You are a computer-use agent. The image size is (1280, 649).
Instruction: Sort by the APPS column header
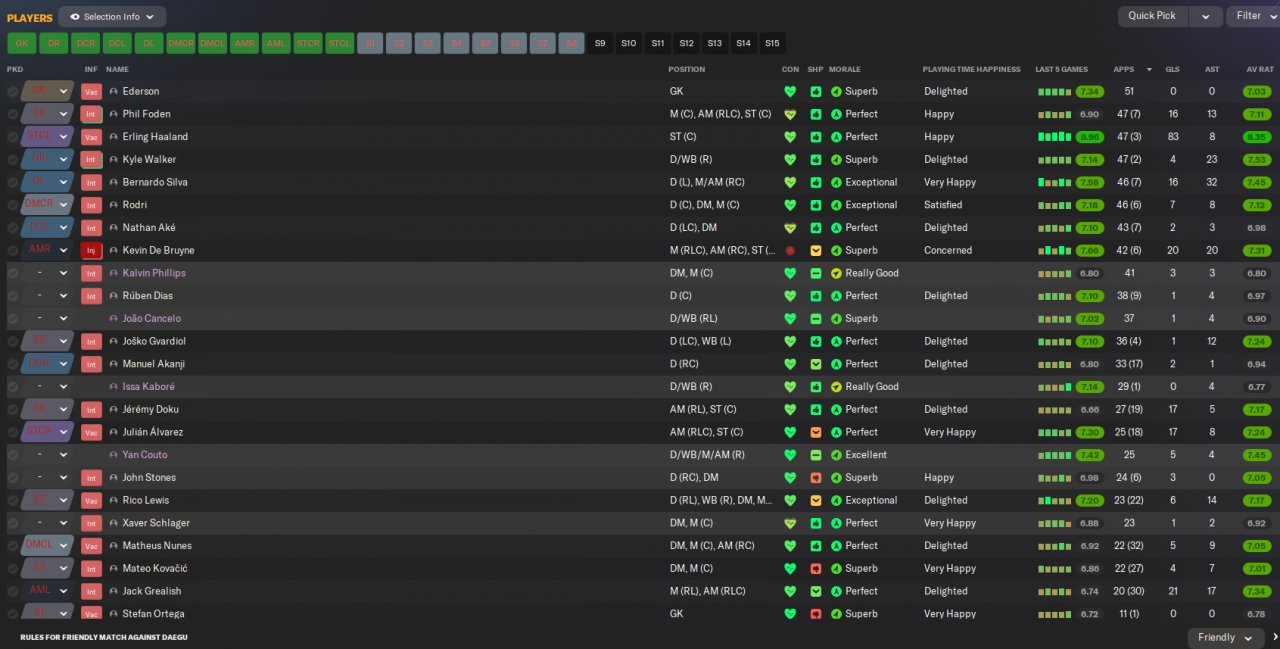point(1124,69)
